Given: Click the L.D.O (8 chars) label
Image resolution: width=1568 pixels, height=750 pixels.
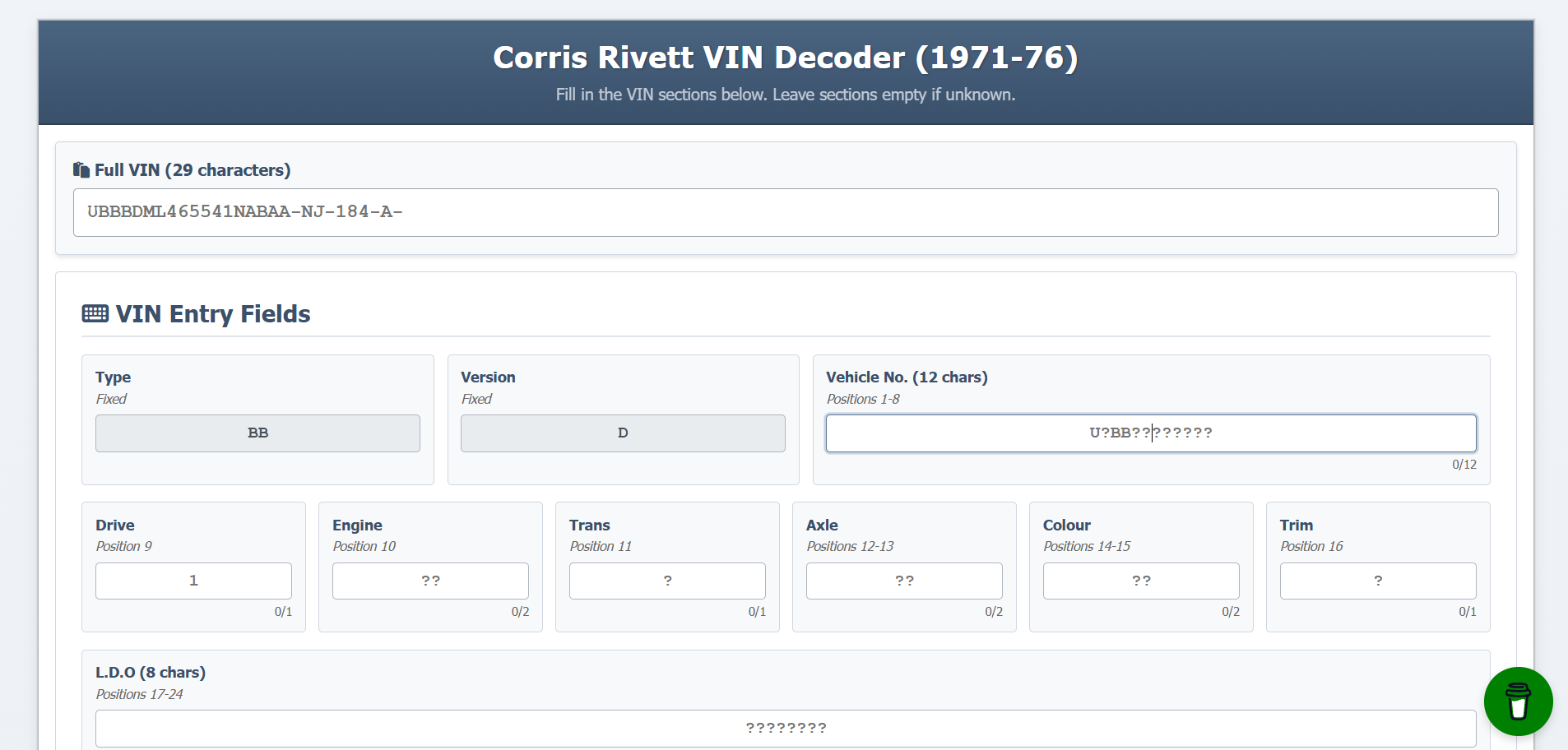Looking at the screenshot, I should pos(151,673).
